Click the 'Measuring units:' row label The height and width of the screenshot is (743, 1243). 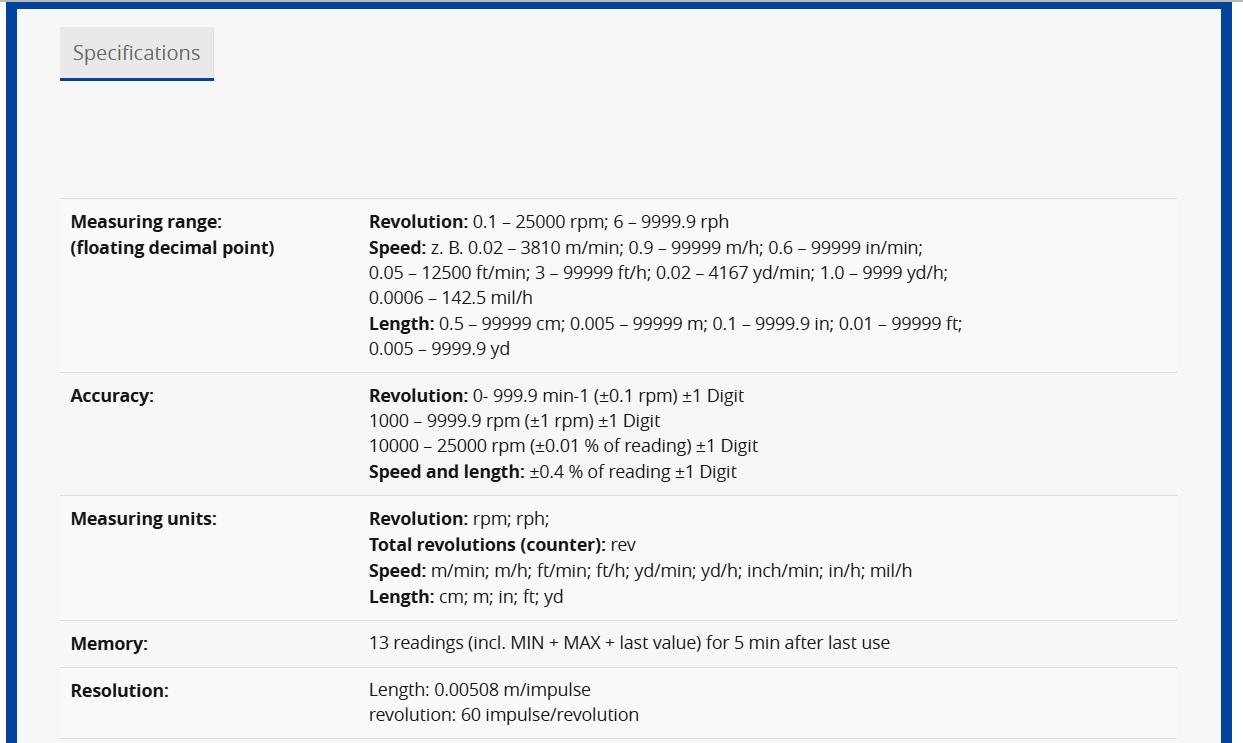144,519
